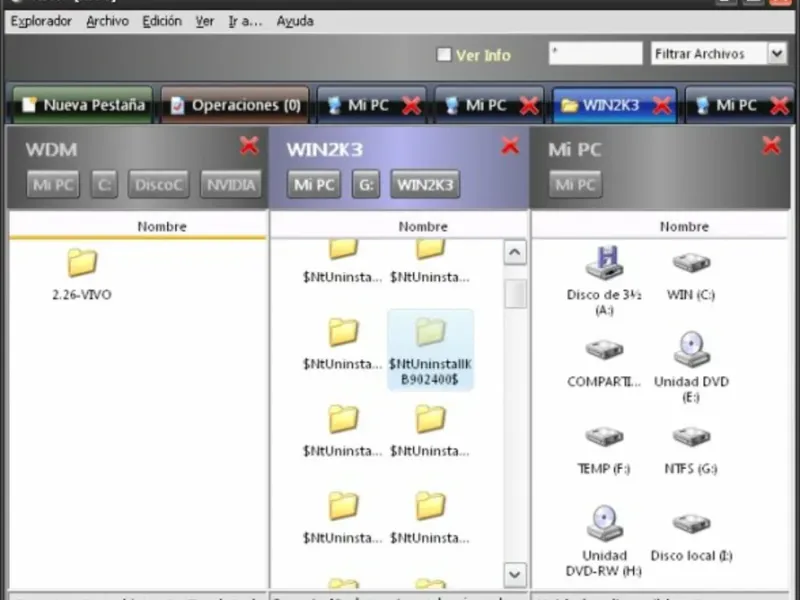
Task: Open the Edición menu
Action: tap(162, 21)
